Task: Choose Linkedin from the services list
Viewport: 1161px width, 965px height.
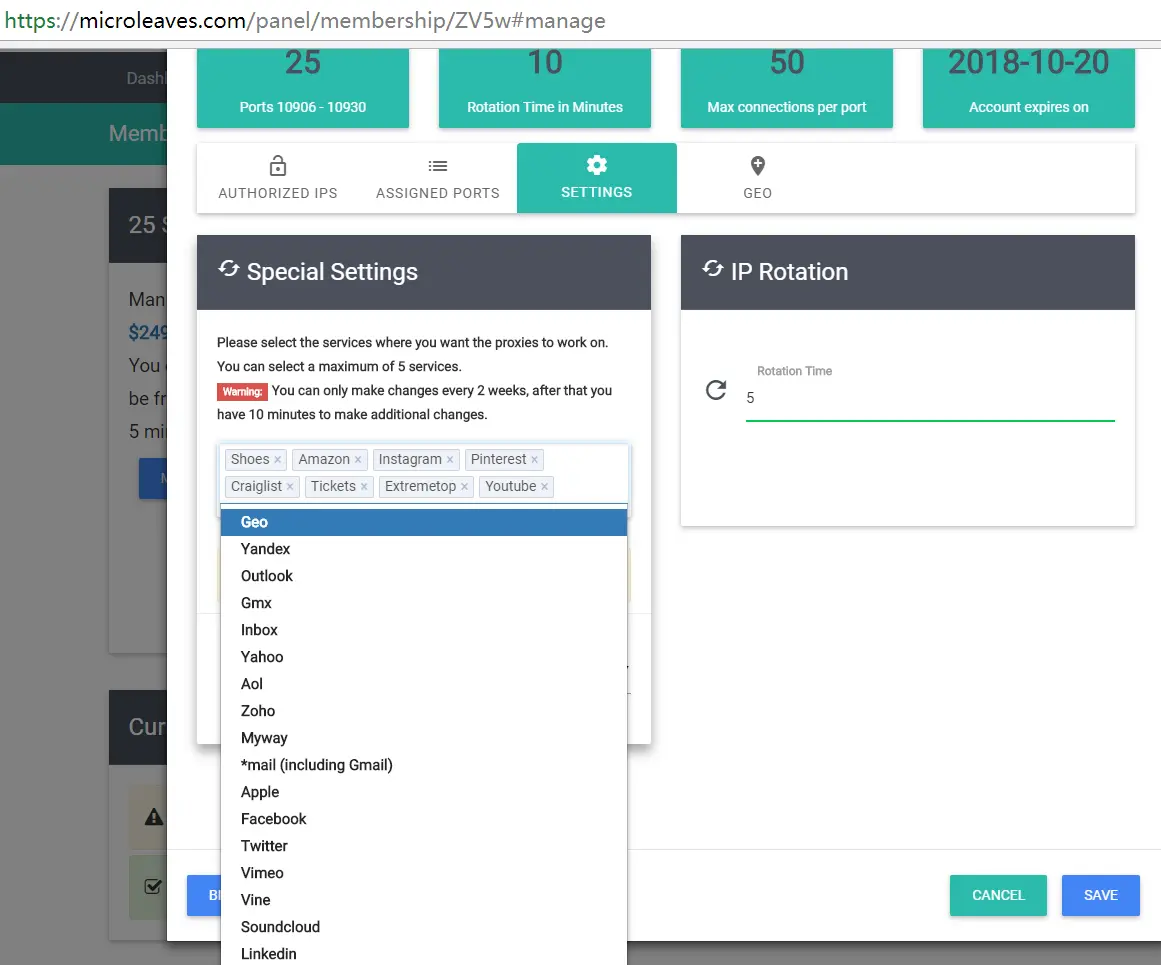Action: [x=424, y=954]
